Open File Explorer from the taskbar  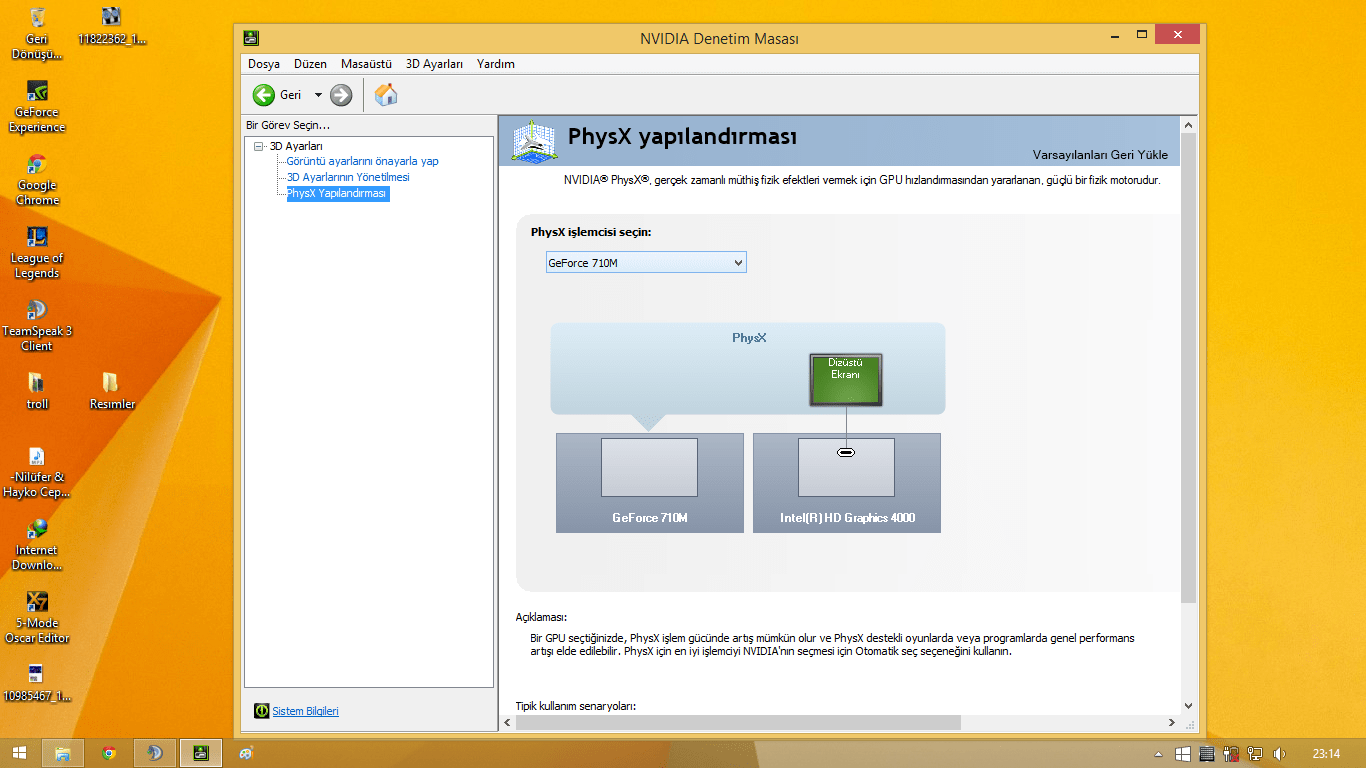[x=62, y=753]
